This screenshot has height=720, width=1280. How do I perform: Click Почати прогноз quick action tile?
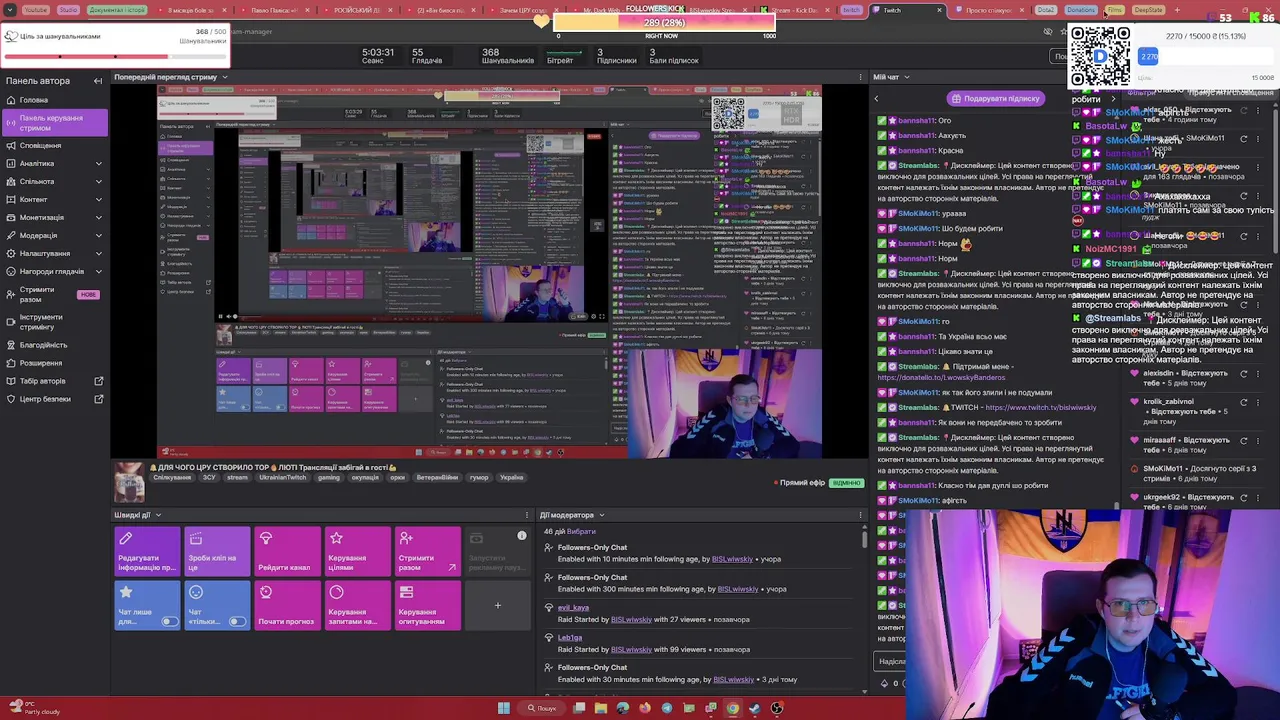[x=287, y=605]
